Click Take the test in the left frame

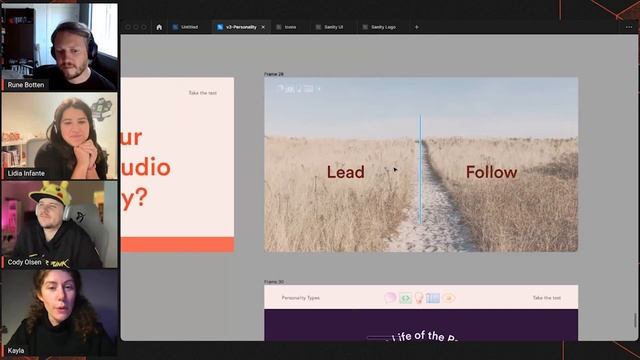[202, 93]
